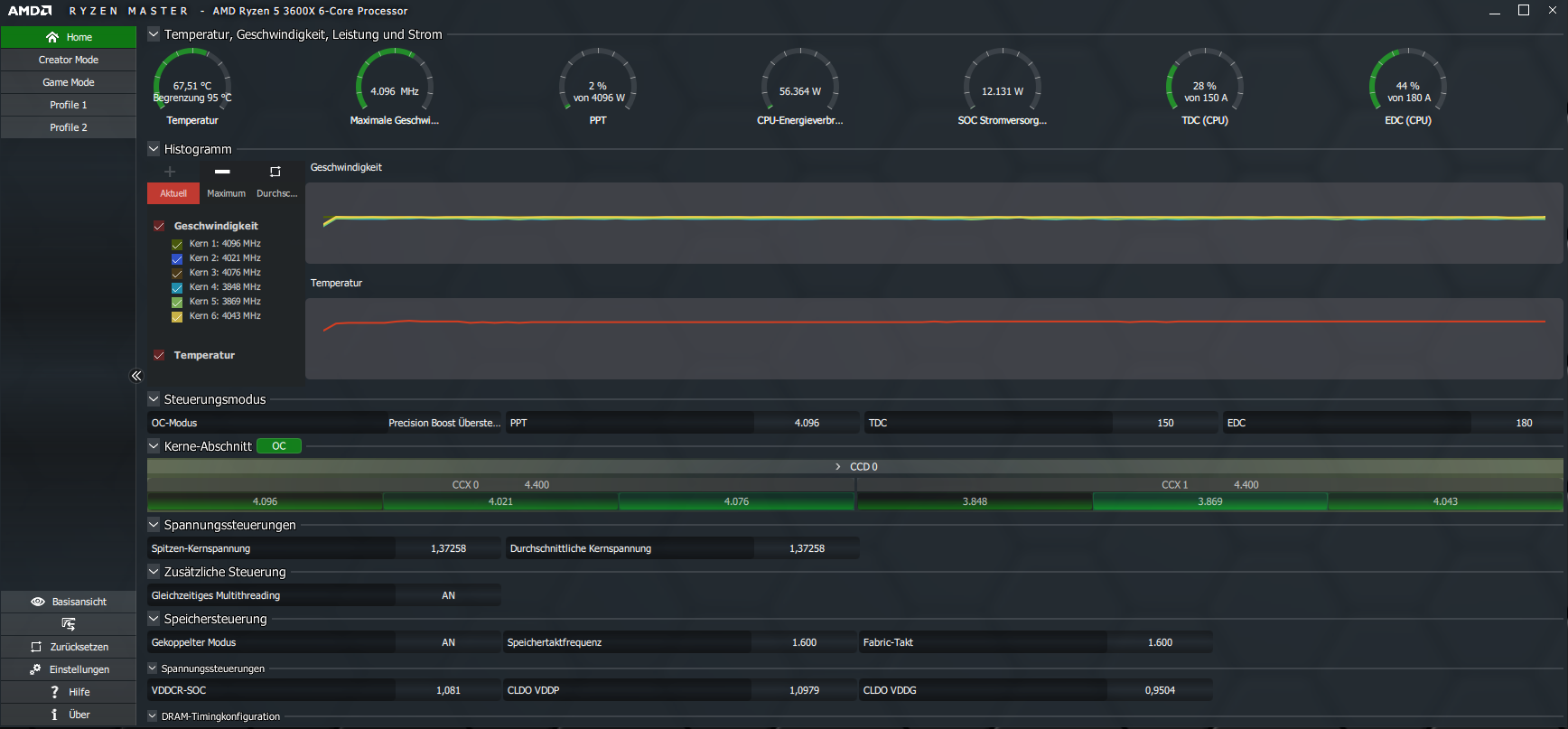Toggle Kern 6 checkbox
1568x729 pixels.
click(x=177, y=316)
